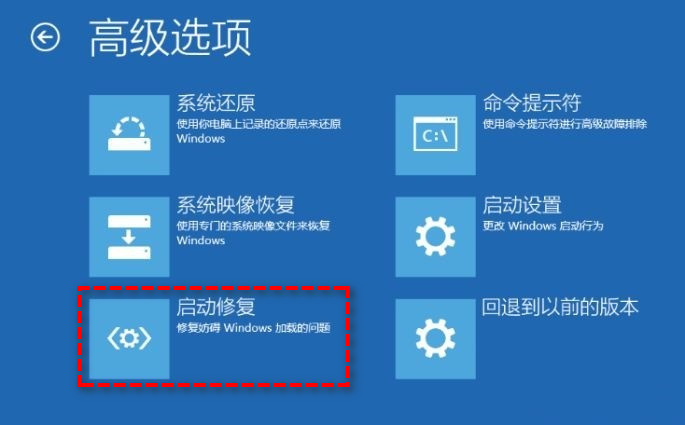Click the 启动修复 wrench-gear icon tile
Screen dimensions: 685x425
(129, 339)
